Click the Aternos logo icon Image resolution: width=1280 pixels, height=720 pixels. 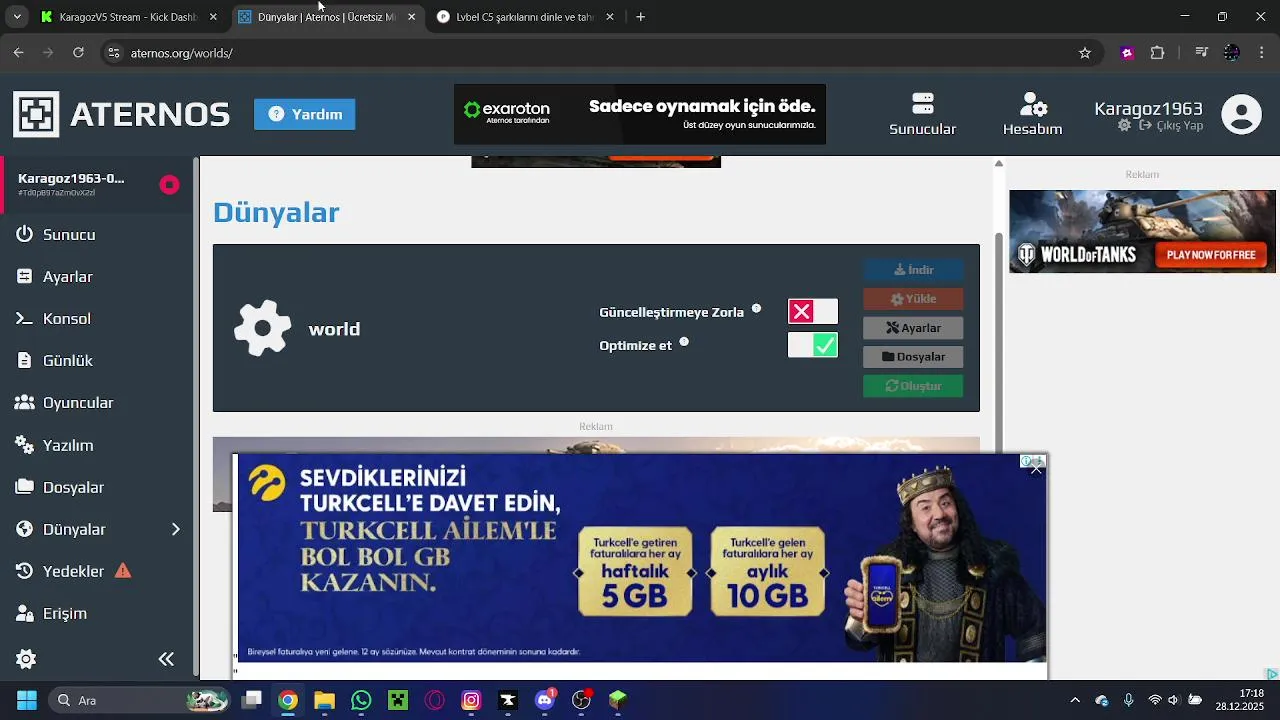tap(36, 114)
